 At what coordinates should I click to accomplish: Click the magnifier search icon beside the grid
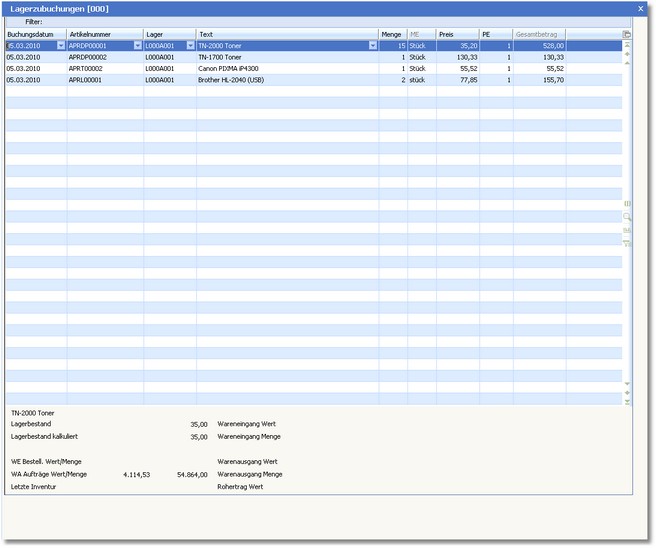627,216
